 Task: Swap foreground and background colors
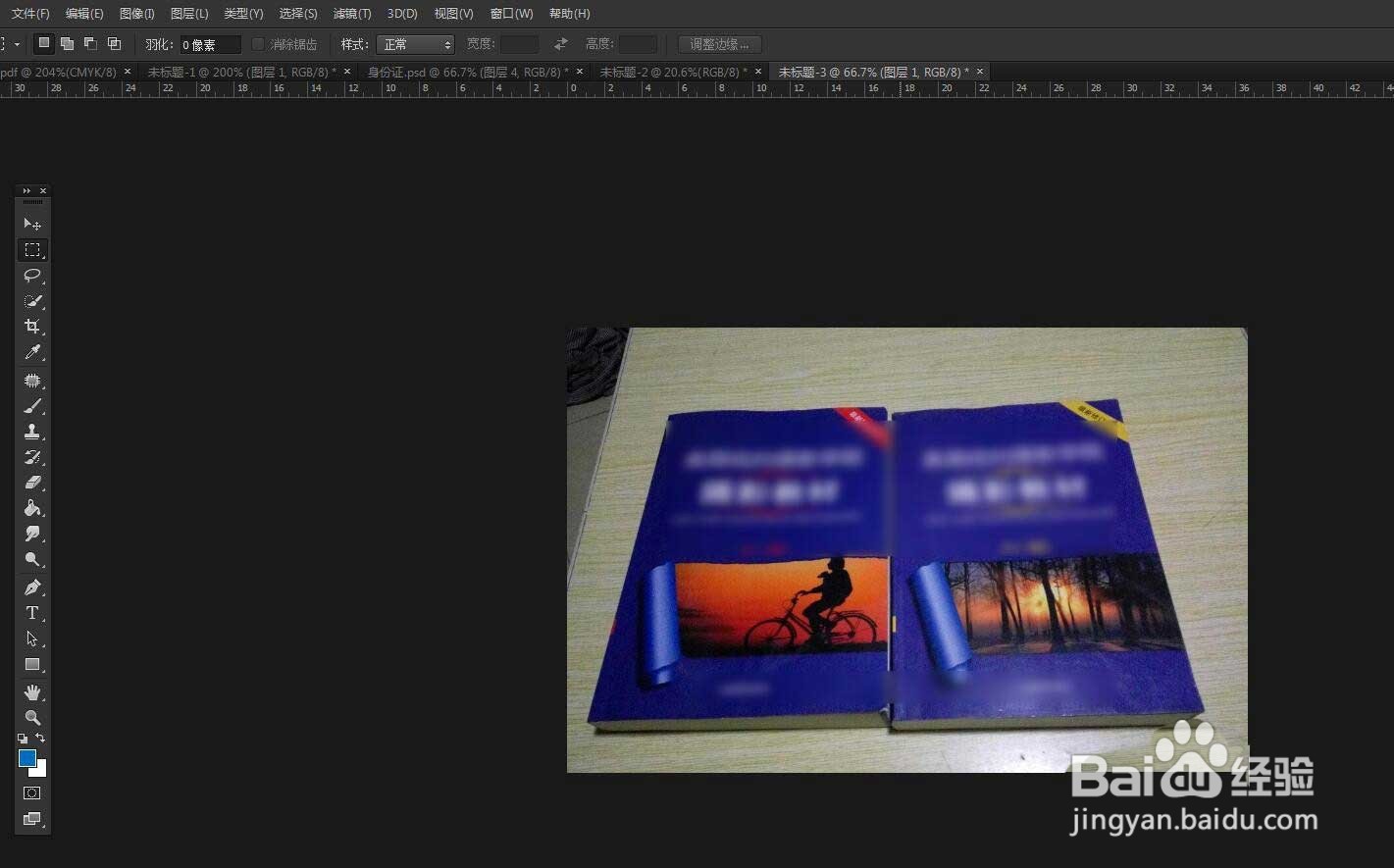click(x=40, y=738)
